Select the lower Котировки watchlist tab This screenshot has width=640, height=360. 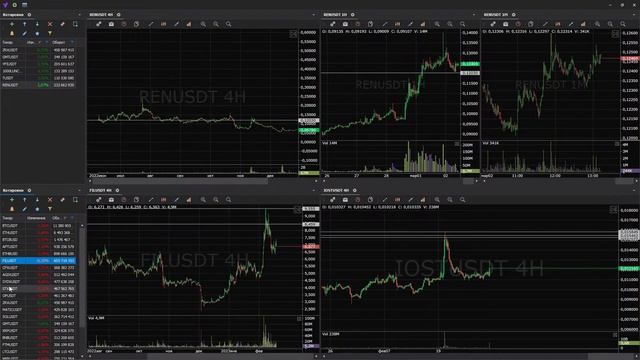pyautogui.click(x=13, y=190)
